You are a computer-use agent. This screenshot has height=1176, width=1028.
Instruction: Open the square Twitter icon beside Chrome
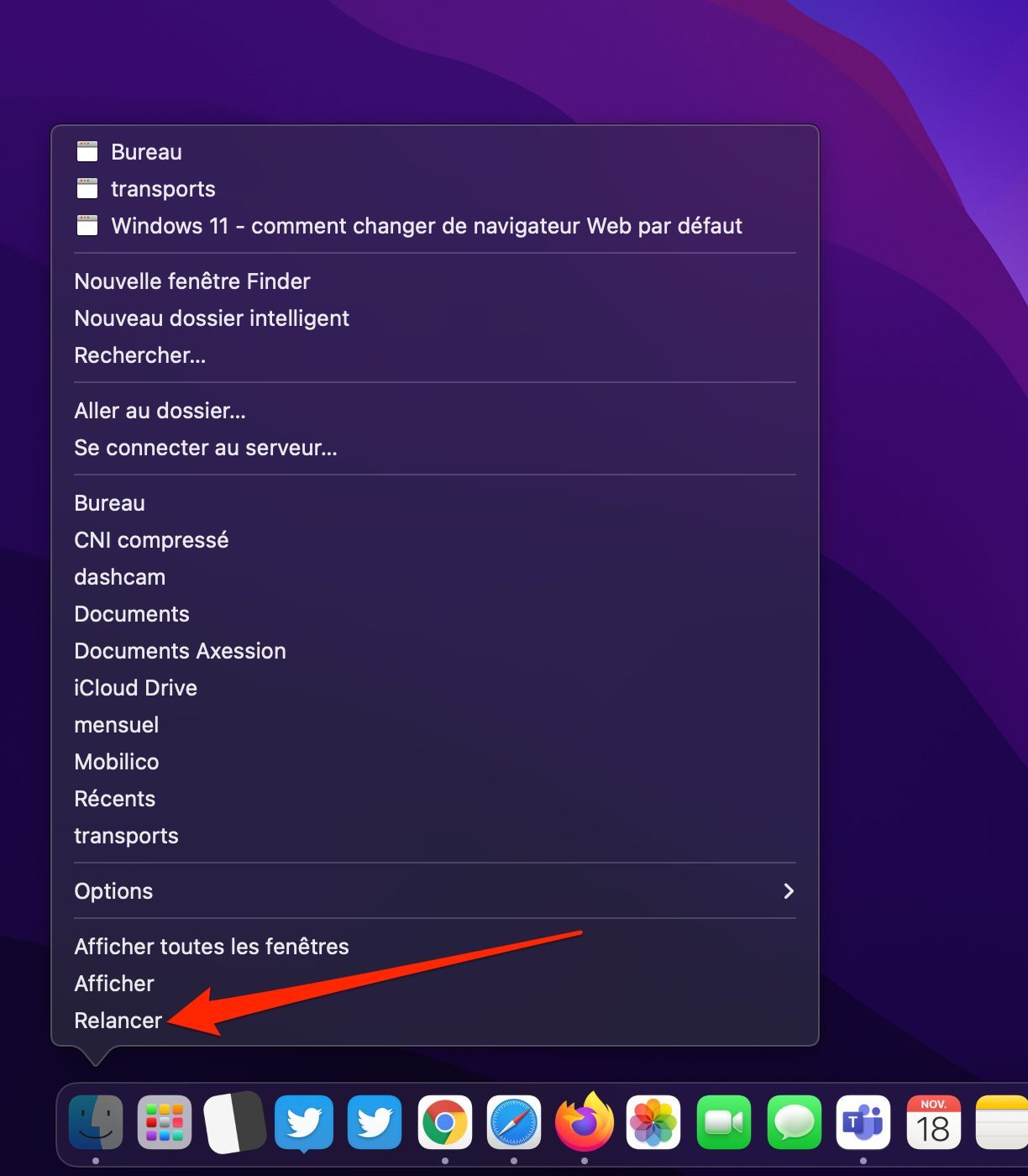375,1122
